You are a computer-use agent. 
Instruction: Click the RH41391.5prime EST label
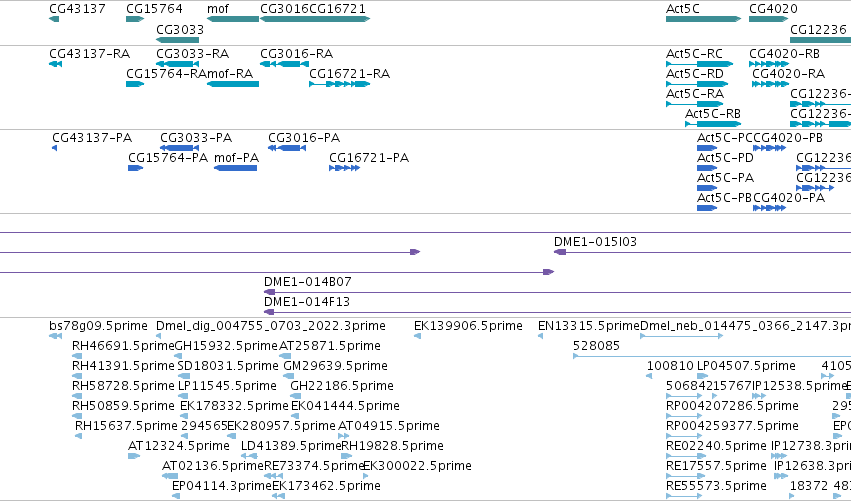123,366
